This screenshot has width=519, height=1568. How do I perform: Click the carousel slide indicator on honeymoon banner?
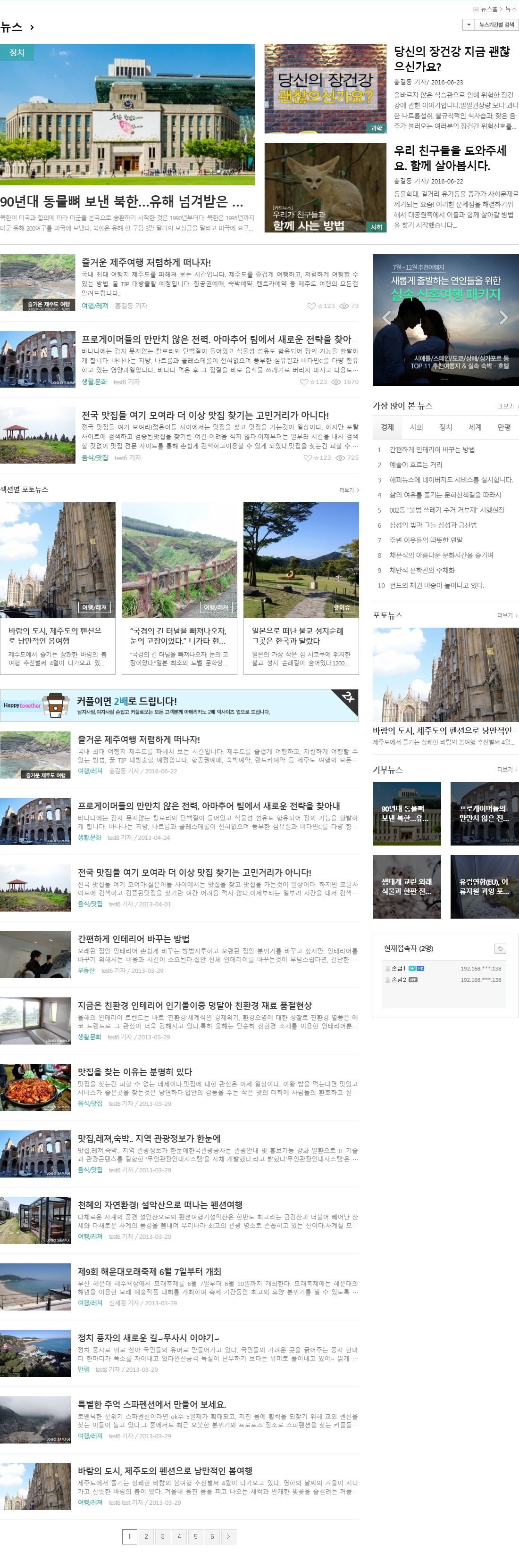[444, 379]
